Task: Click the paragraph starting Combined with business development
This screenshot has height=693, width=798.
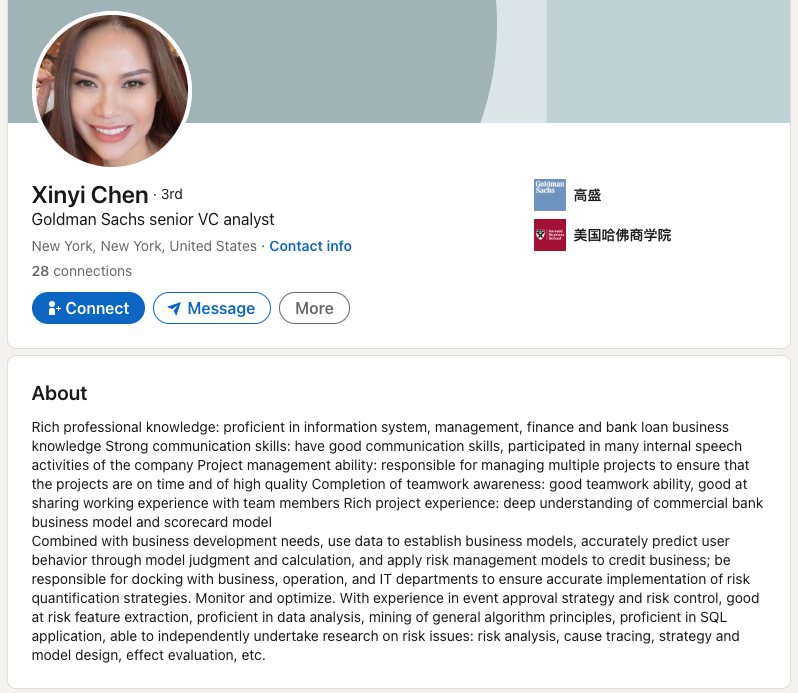Action: 395,598
